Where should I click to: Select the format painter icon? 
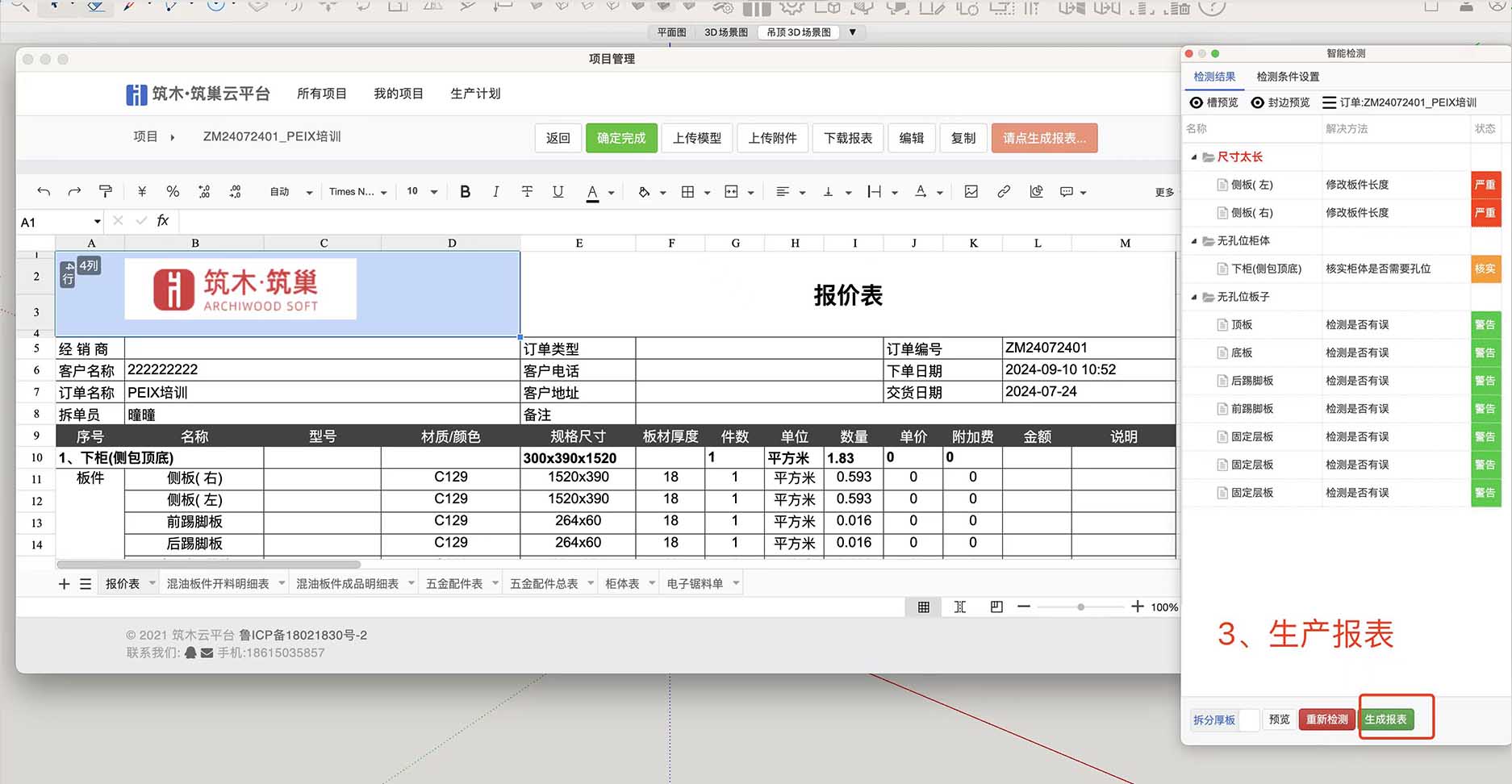[106, 192]
